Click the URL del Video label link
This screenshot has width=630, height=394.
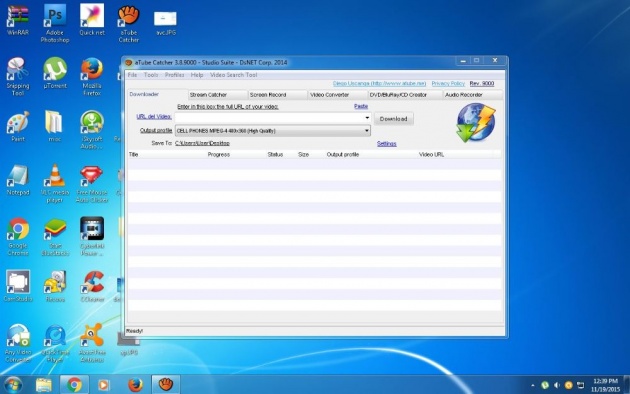[154, 117]
